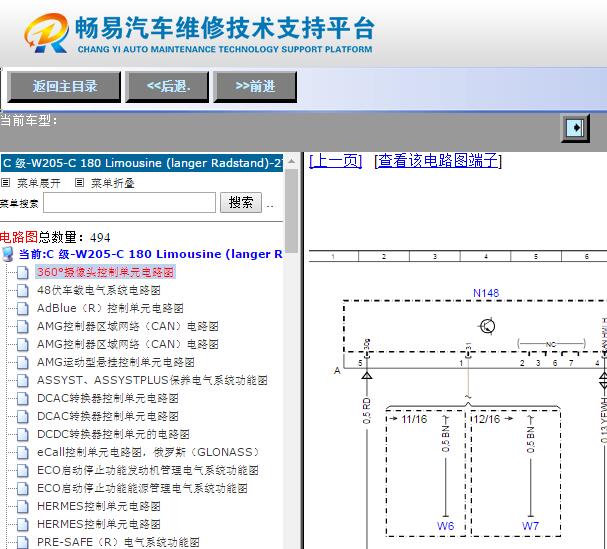Click document icon beside DCDC转换器控制单元的电路图
The image size is (607, 549).
[x=23, y=434]
